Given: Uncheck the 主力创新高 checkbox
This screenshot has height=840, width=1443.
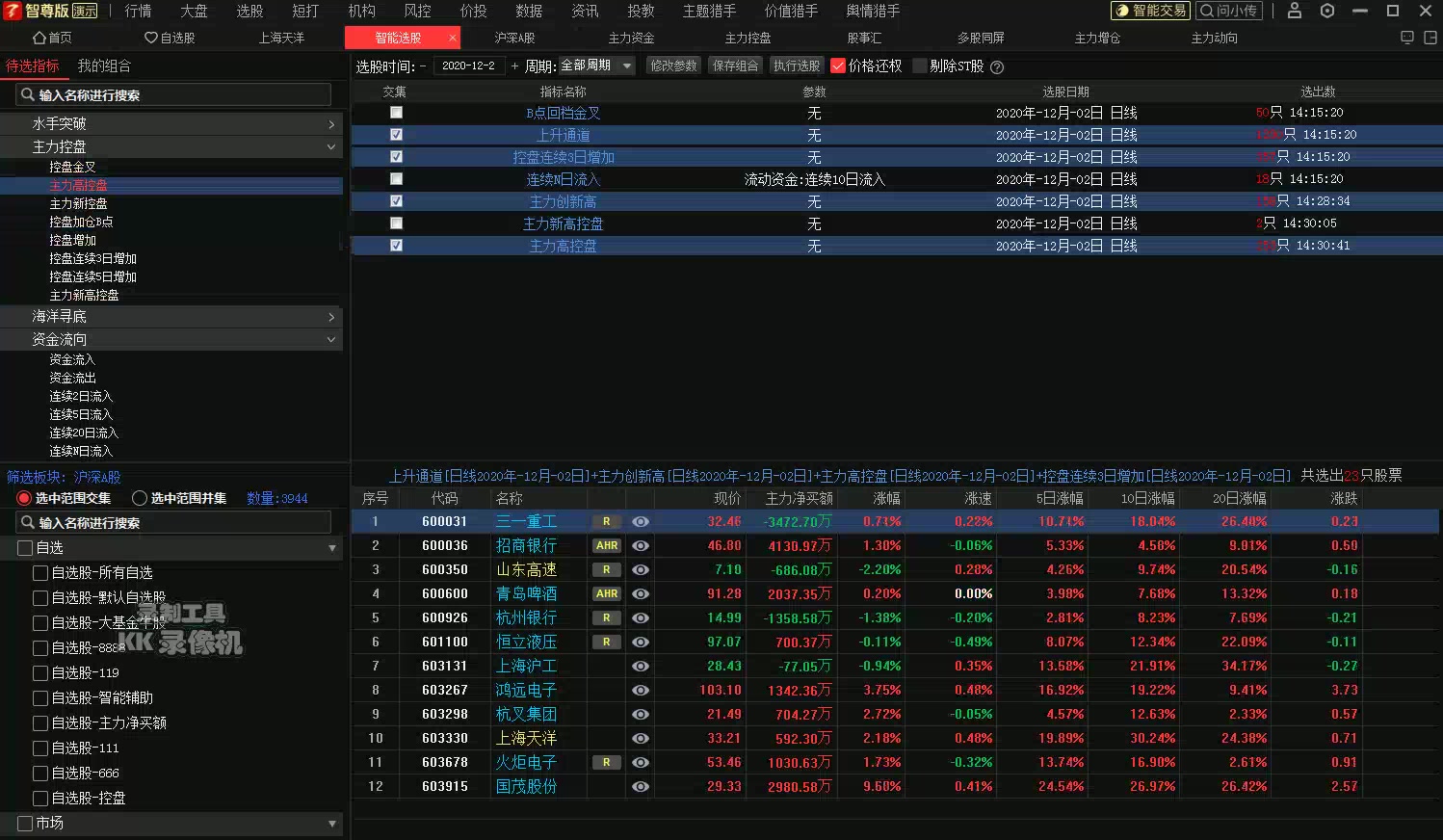Looking at the screenshot, I should [x=396, y=201].
